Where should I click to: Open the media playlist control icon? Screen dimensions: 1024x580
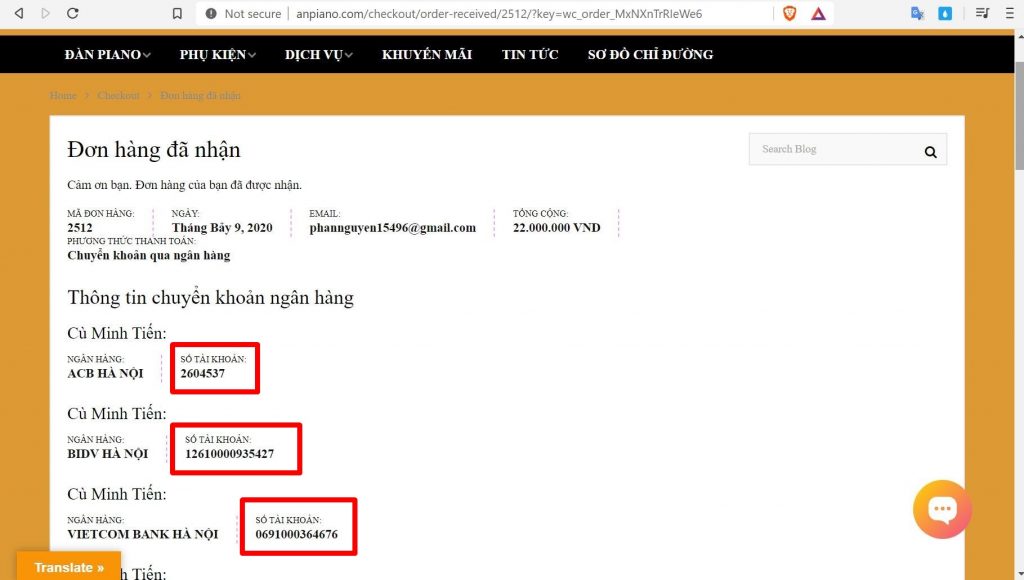pyautogui.click(x=982, y=14)
